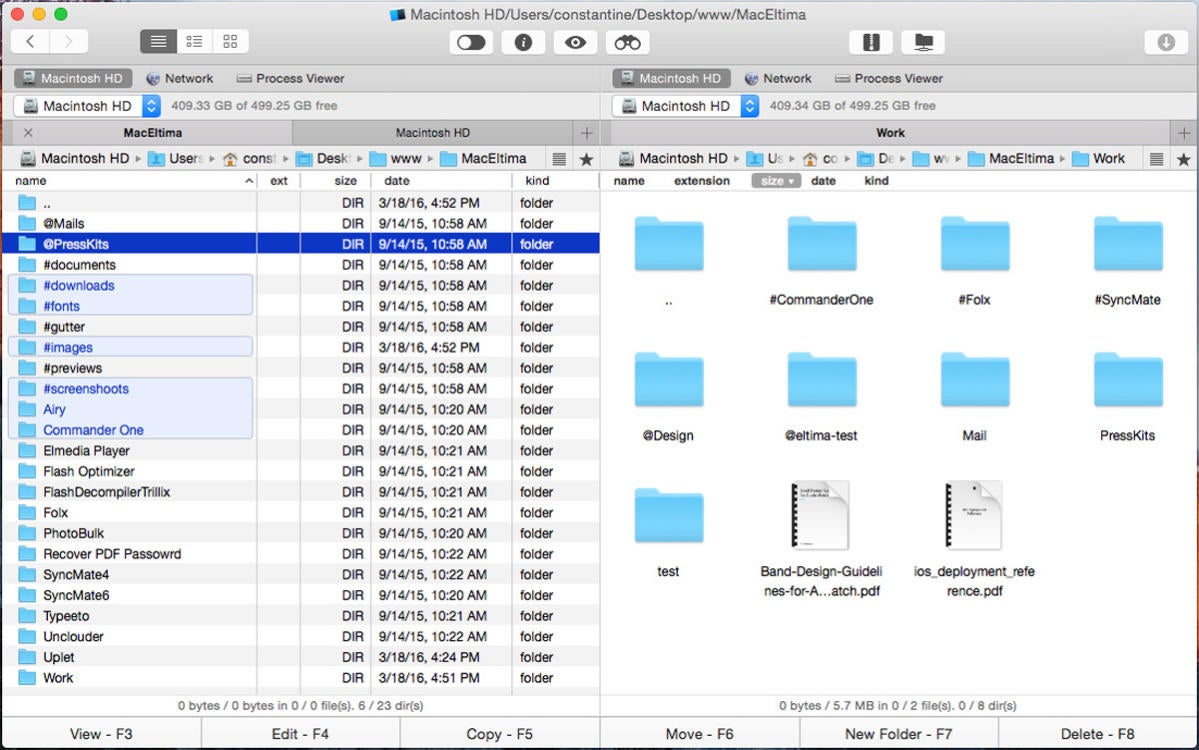Image resolution: width=1199 pixels, height=750 pixels.
Task: Add new tab in left pane
Action: coord(587,133)
